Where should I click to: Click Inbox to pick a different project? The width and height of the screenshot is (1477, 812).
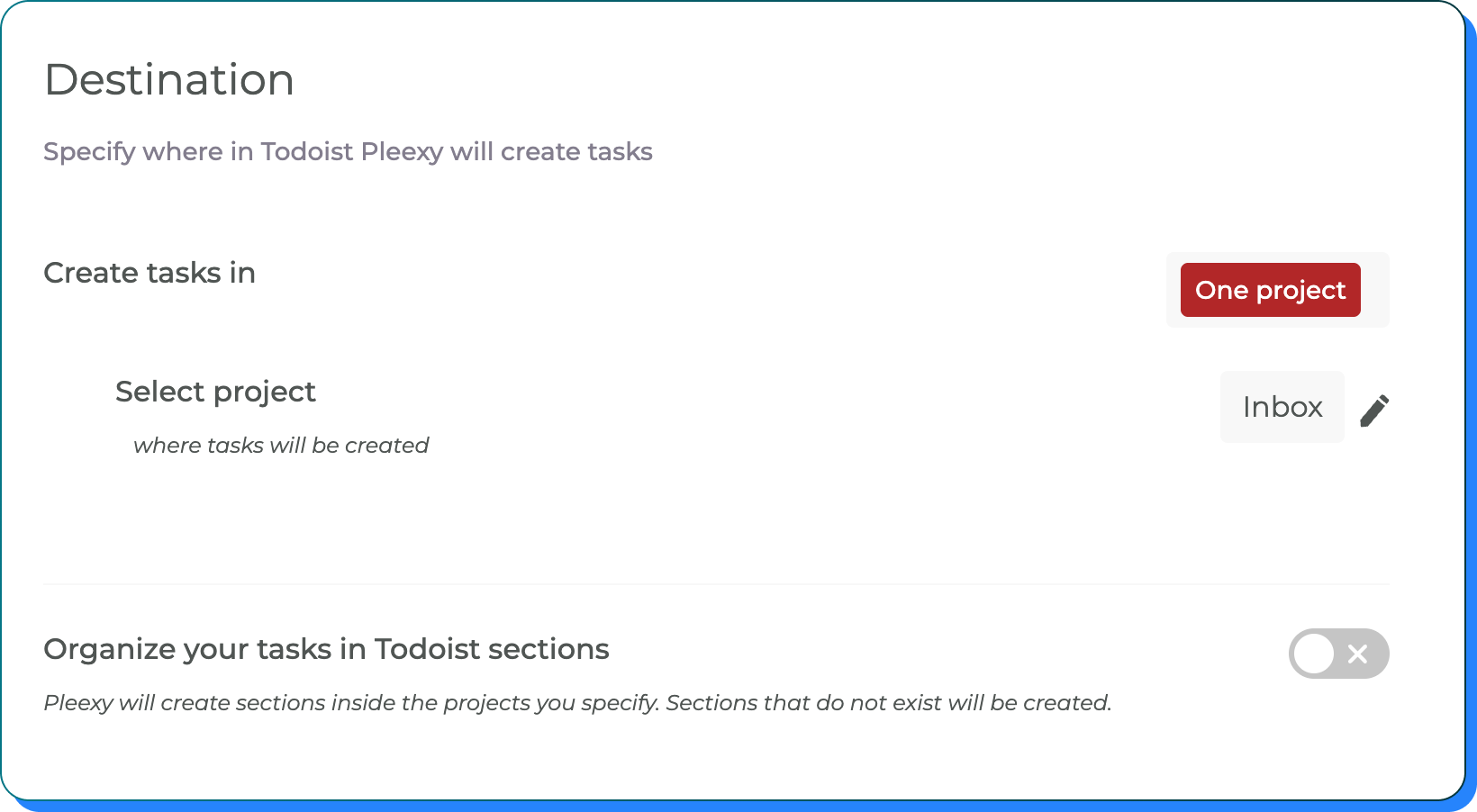coord(1282,407)
